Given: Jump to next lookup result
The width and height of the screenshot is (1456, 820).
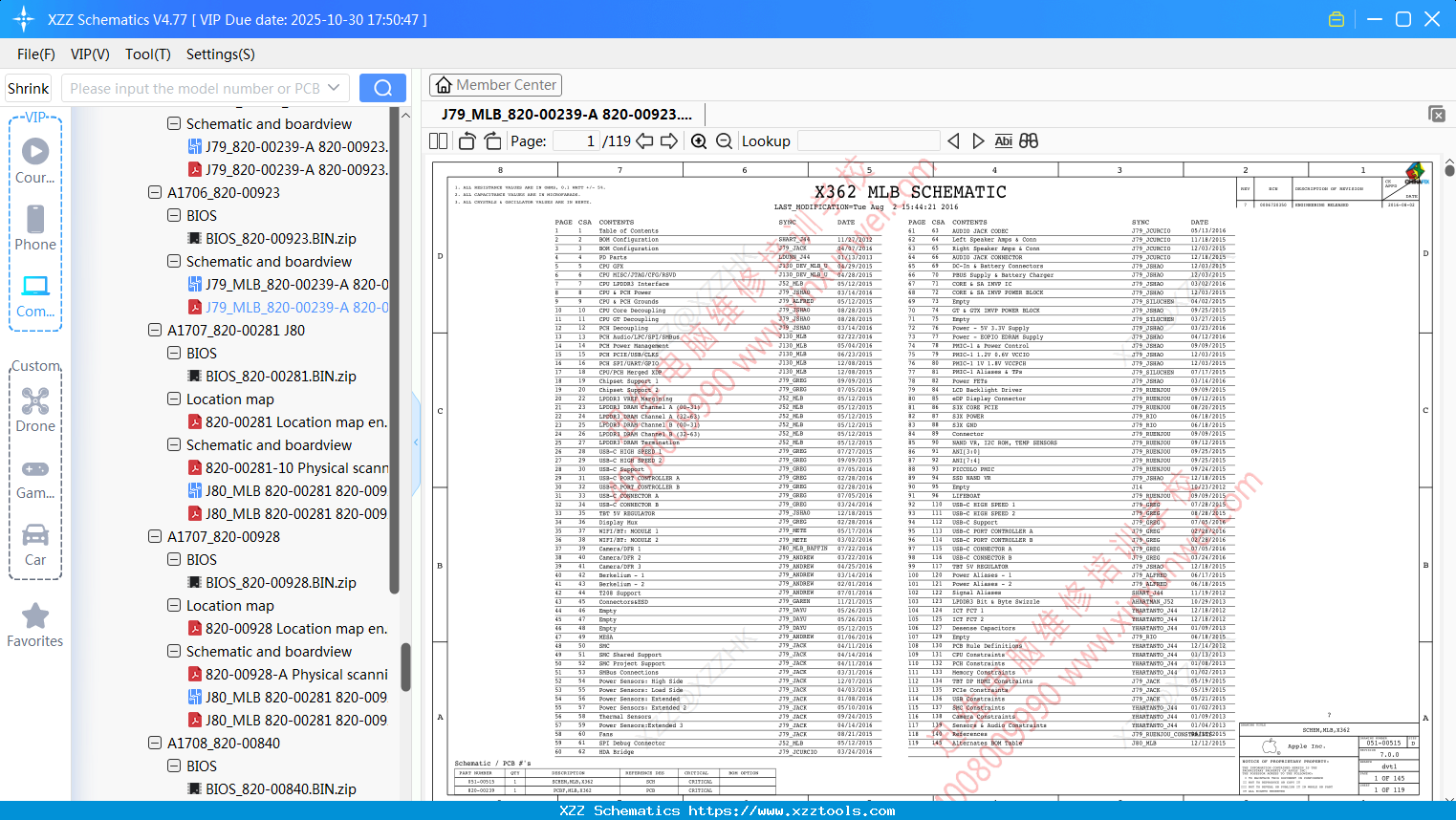Looking at the screenshot, I should point(978,140).
